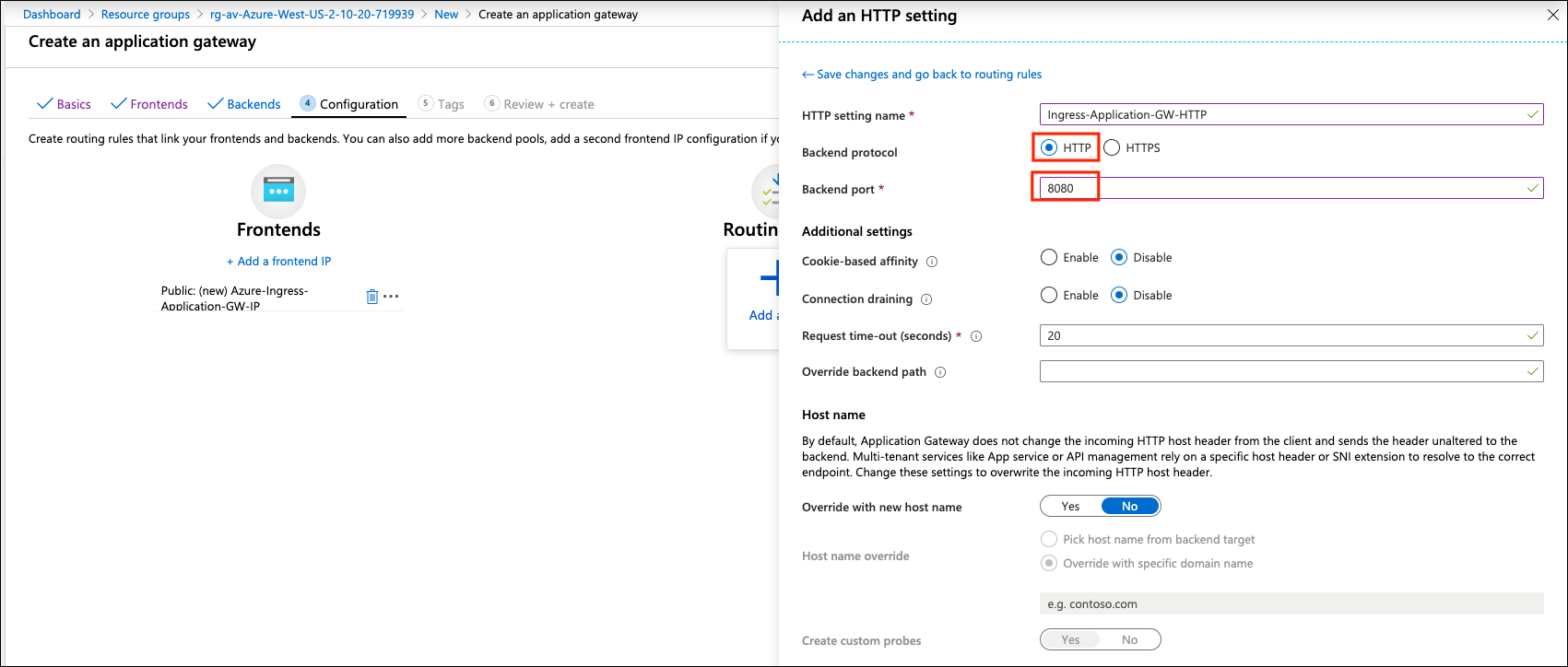Viewport: 1568px width, 667px height.
Task: Open Resource groups breadcrumb link
Action: pos(145,15)
